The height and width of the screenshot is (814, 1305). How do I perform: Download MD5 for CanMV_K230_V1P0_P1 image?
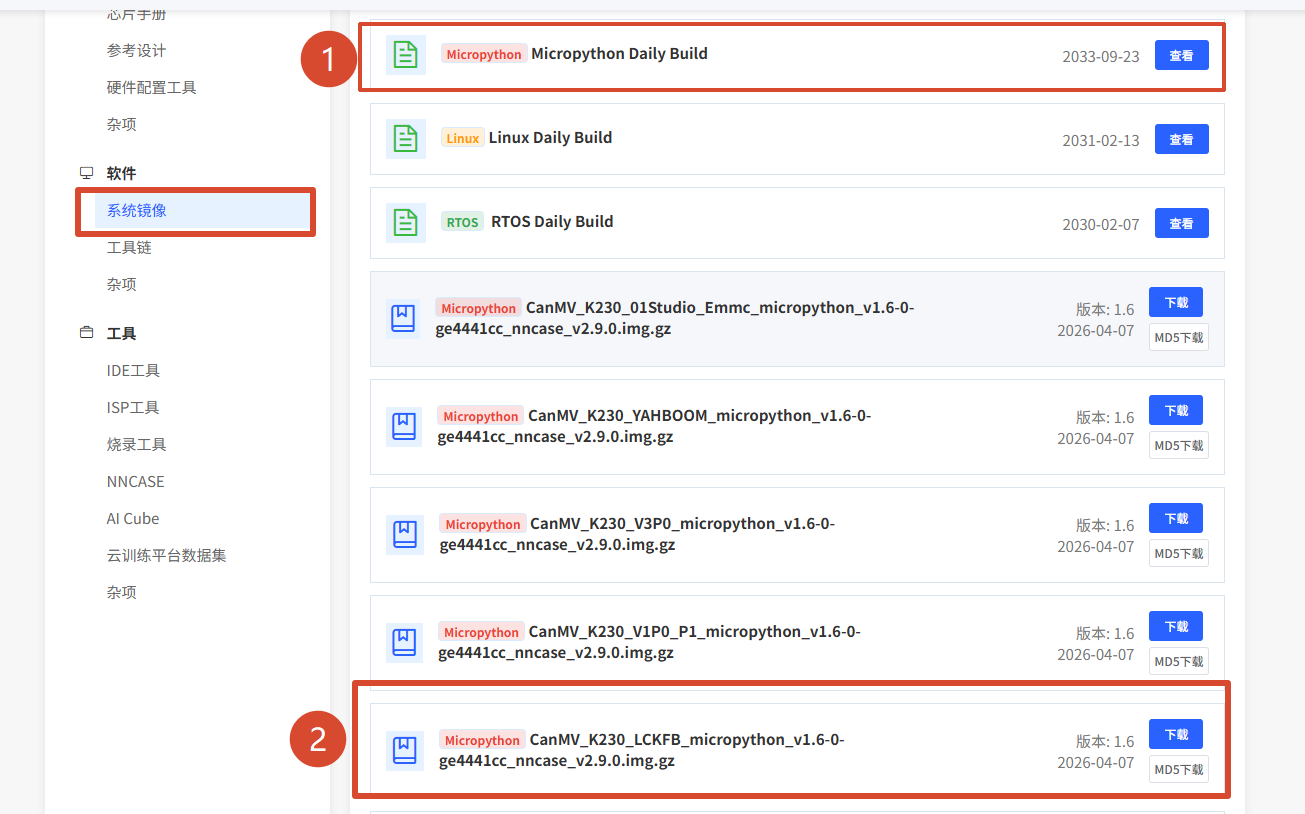click(x=1179, y=661)
